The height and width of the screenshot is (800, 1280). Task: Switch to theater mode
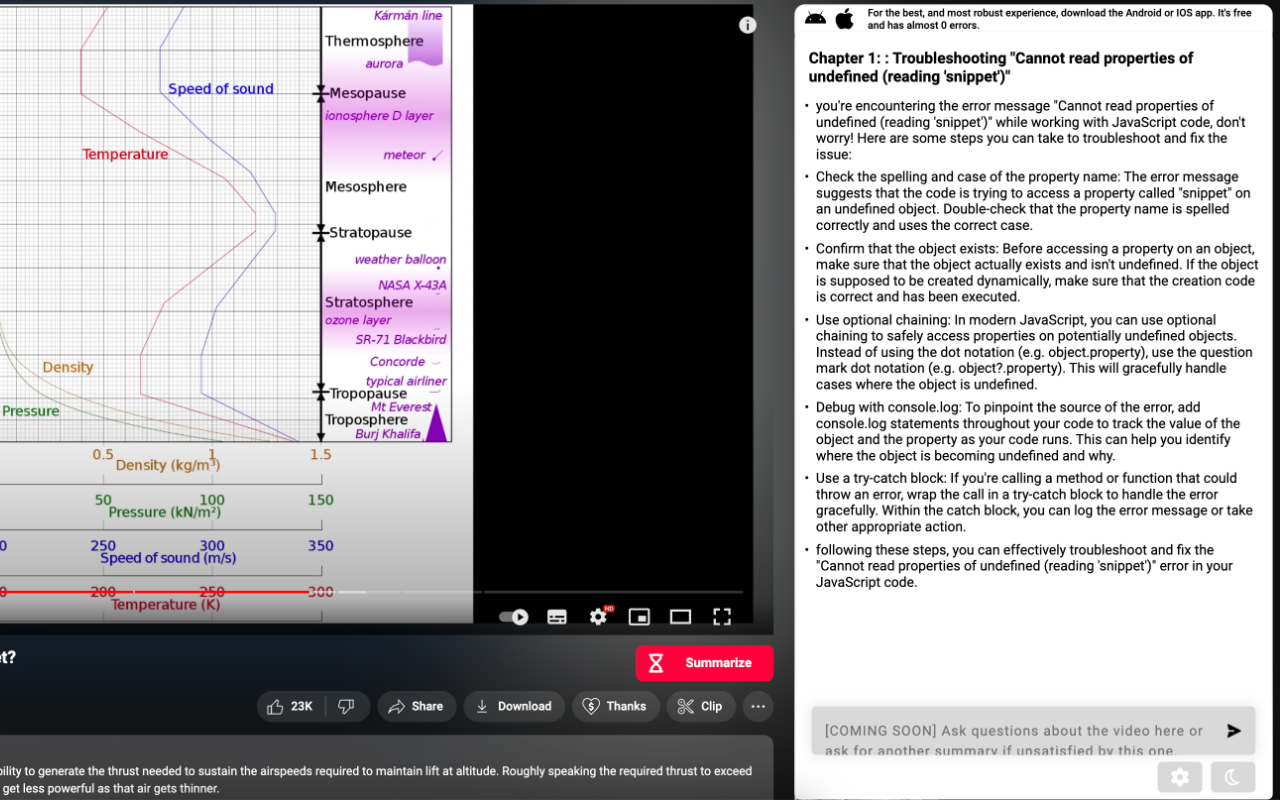point(680,617)
